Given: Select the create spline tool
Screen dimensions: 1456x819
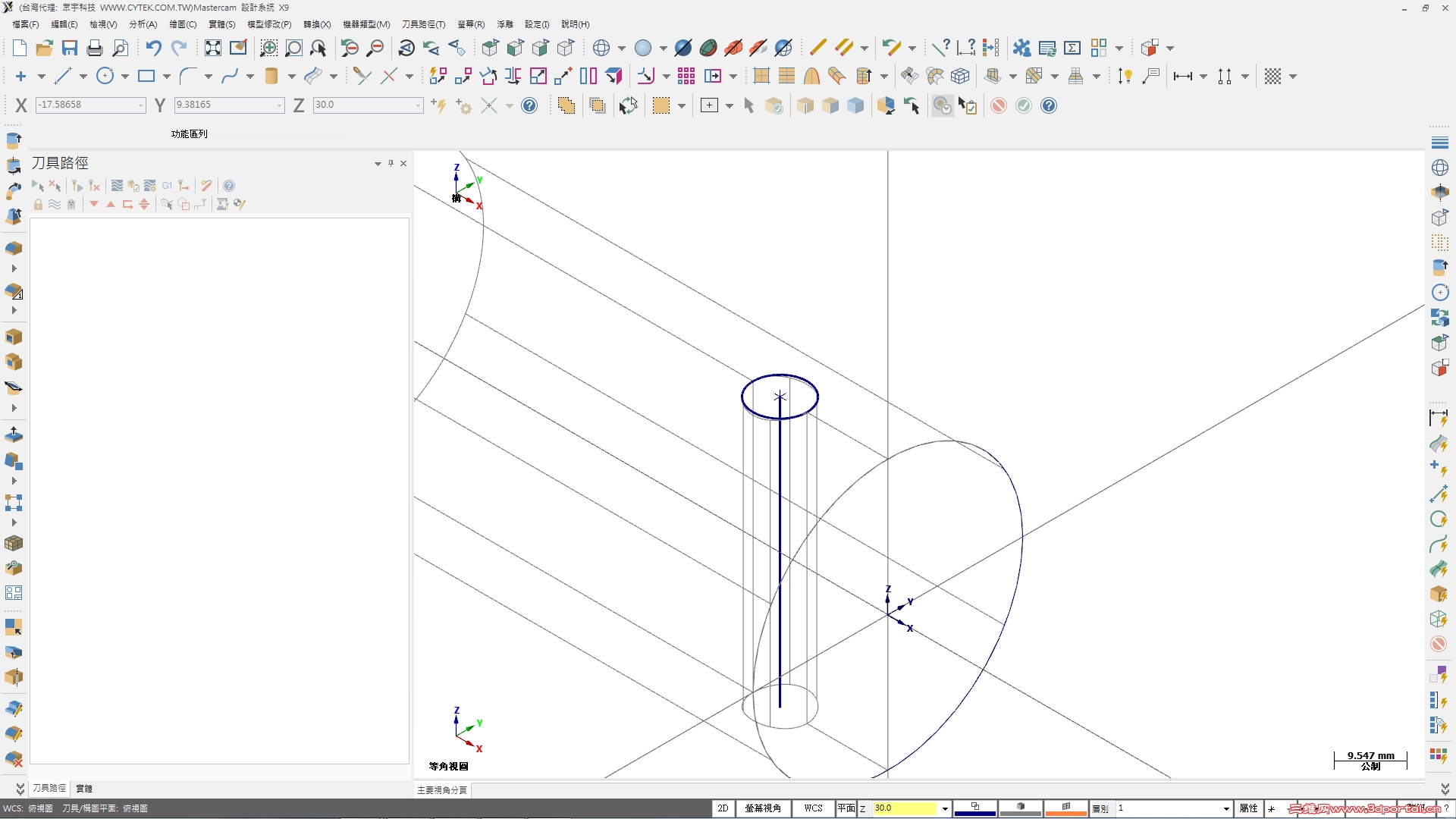Looking at the screenshot, I should [x=230, y=76].
